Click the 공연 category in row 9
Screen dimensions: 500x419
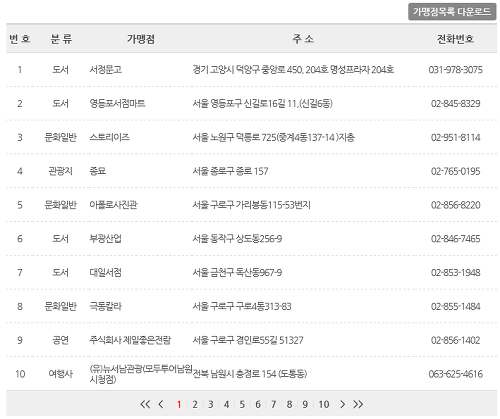point(60,340)
